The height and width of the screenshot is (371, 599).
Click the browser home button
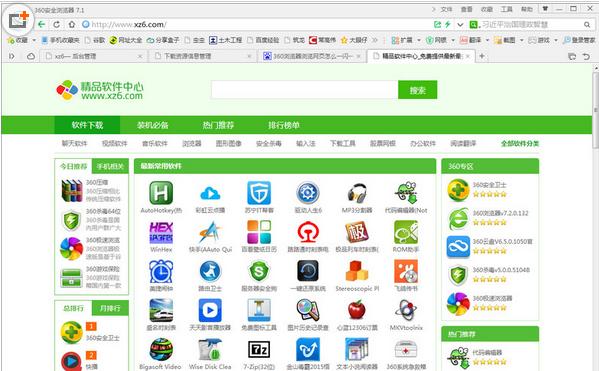click(x=71, y=24)
